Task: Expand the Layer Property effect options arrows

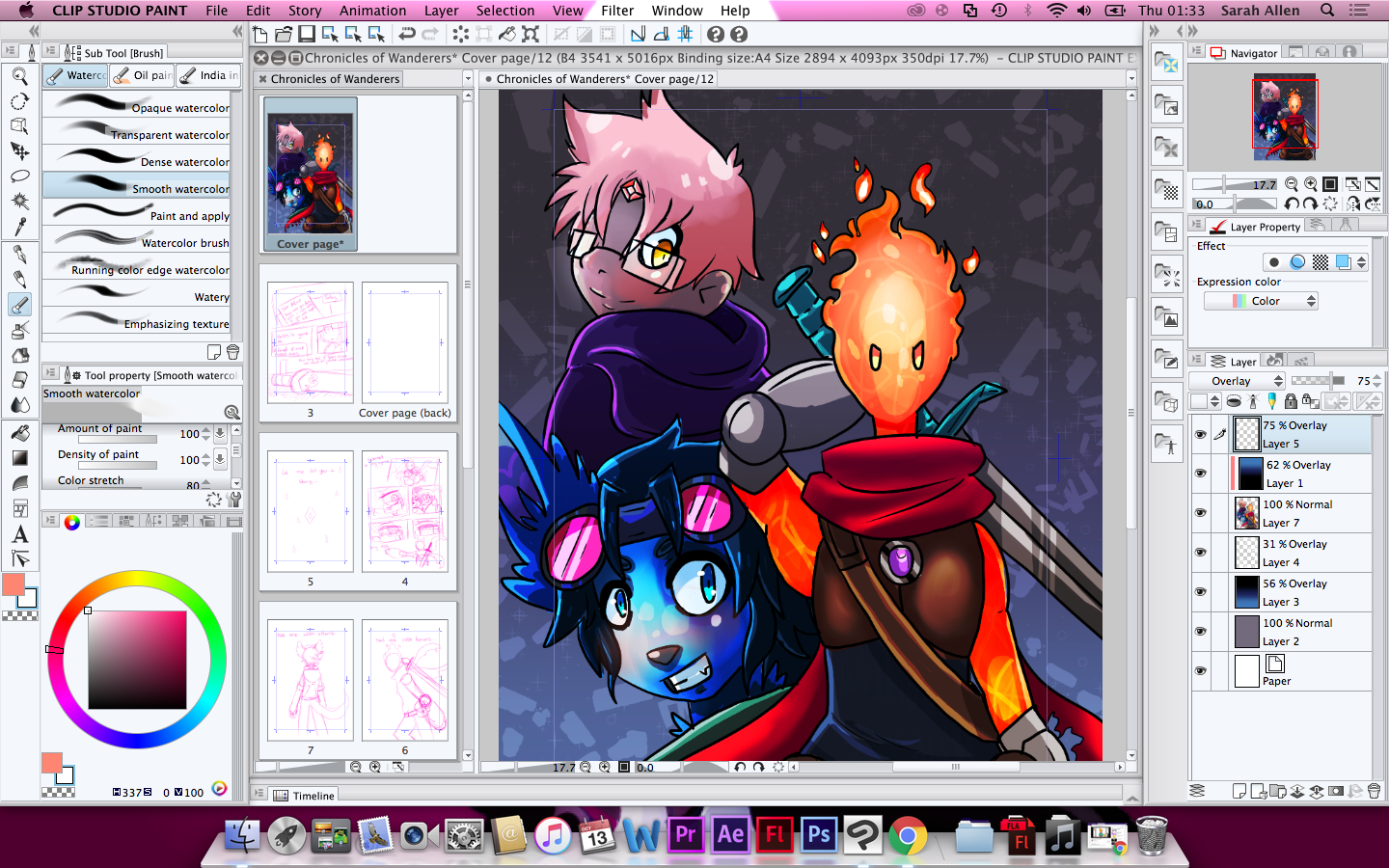Action: click(1361, 262)
